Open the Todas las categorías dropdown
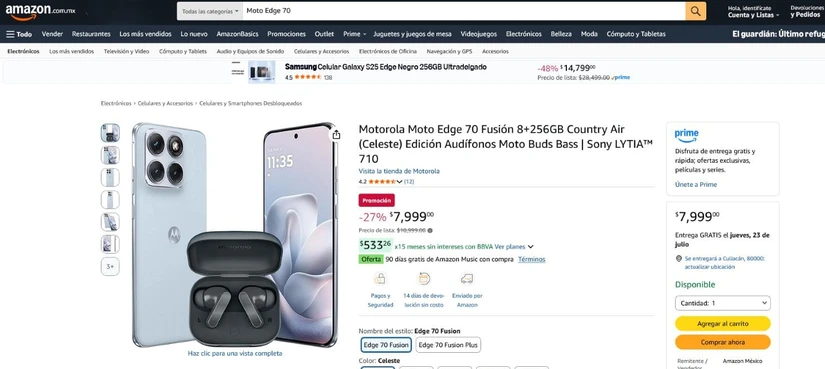Screen dimensions: 825x369 pyautogui.click(x=210, y=11)
